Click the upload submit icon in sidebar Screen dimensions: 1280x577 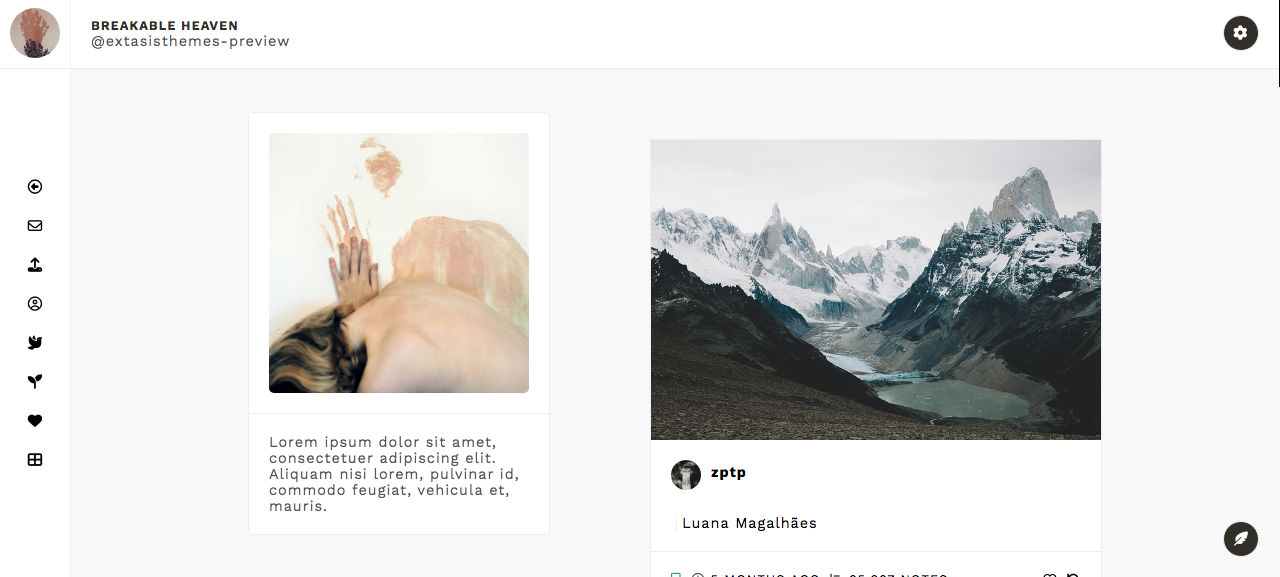[35, 265]
